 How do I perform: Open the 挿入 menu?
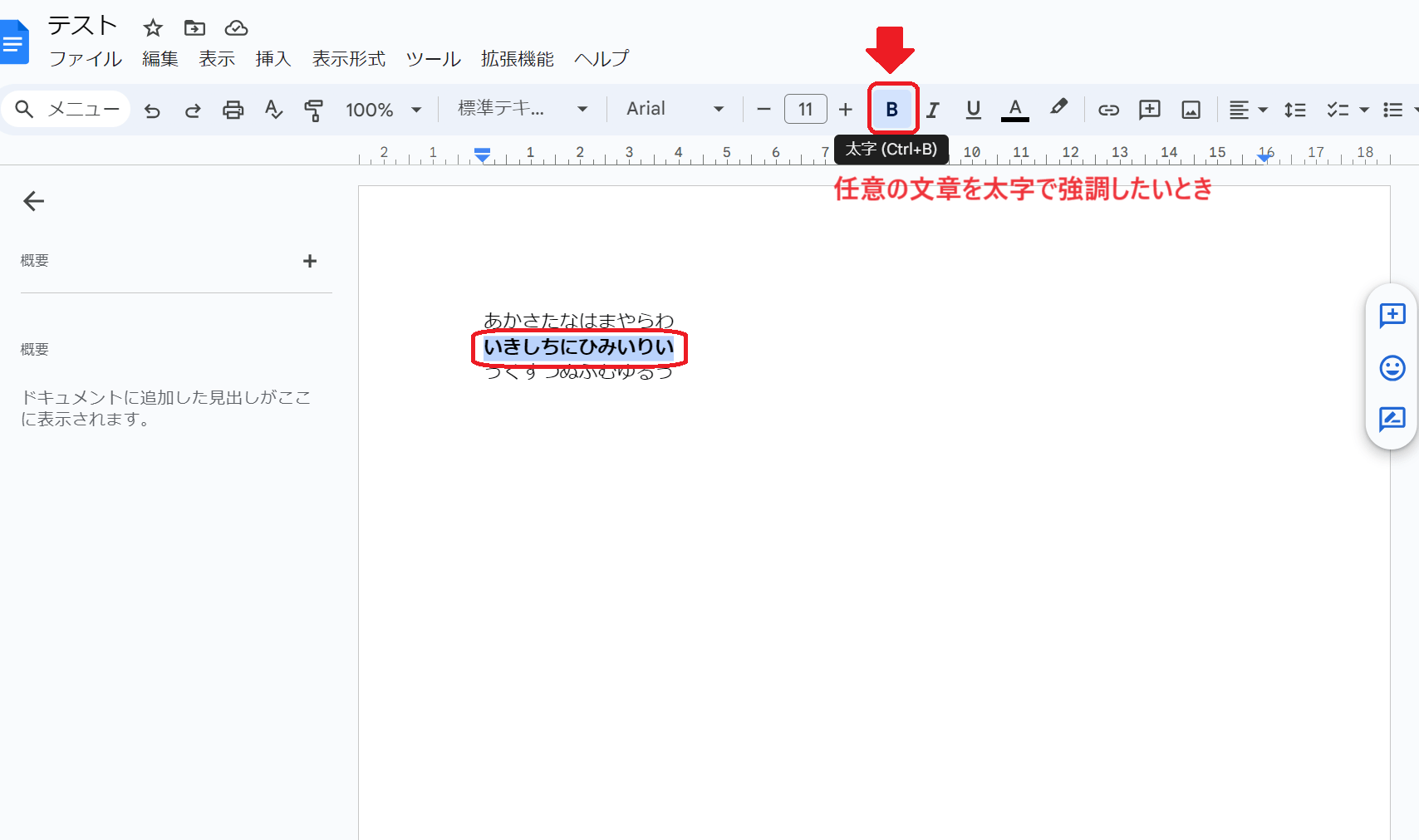pyautogui.click(x=273, y=59)
